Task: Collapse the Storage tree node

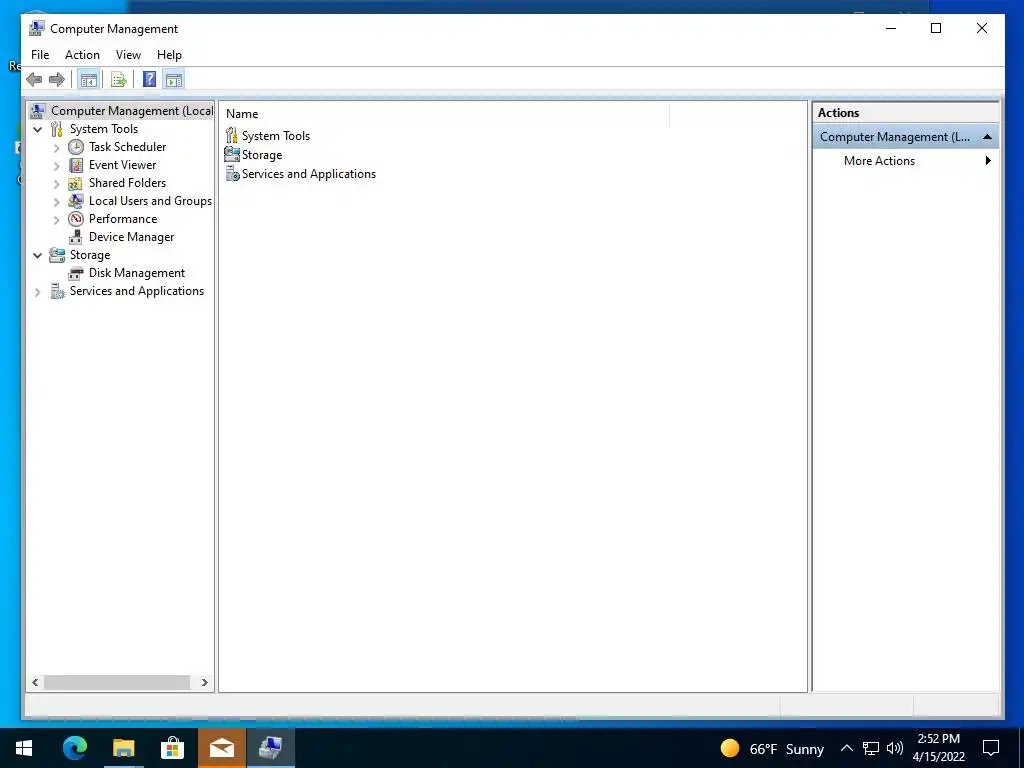Action: (37, 255)
